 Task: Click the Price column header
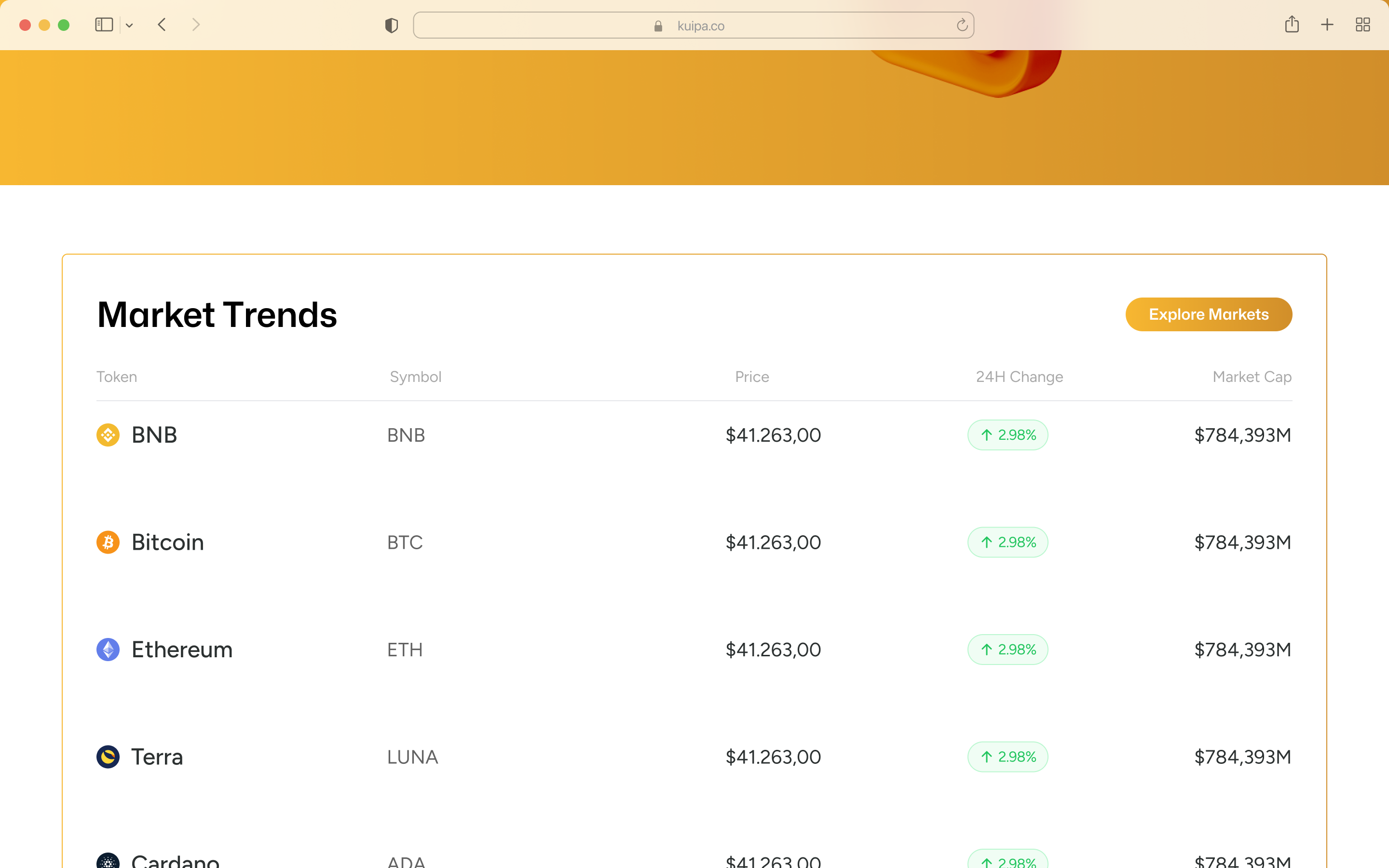[752, 377]
